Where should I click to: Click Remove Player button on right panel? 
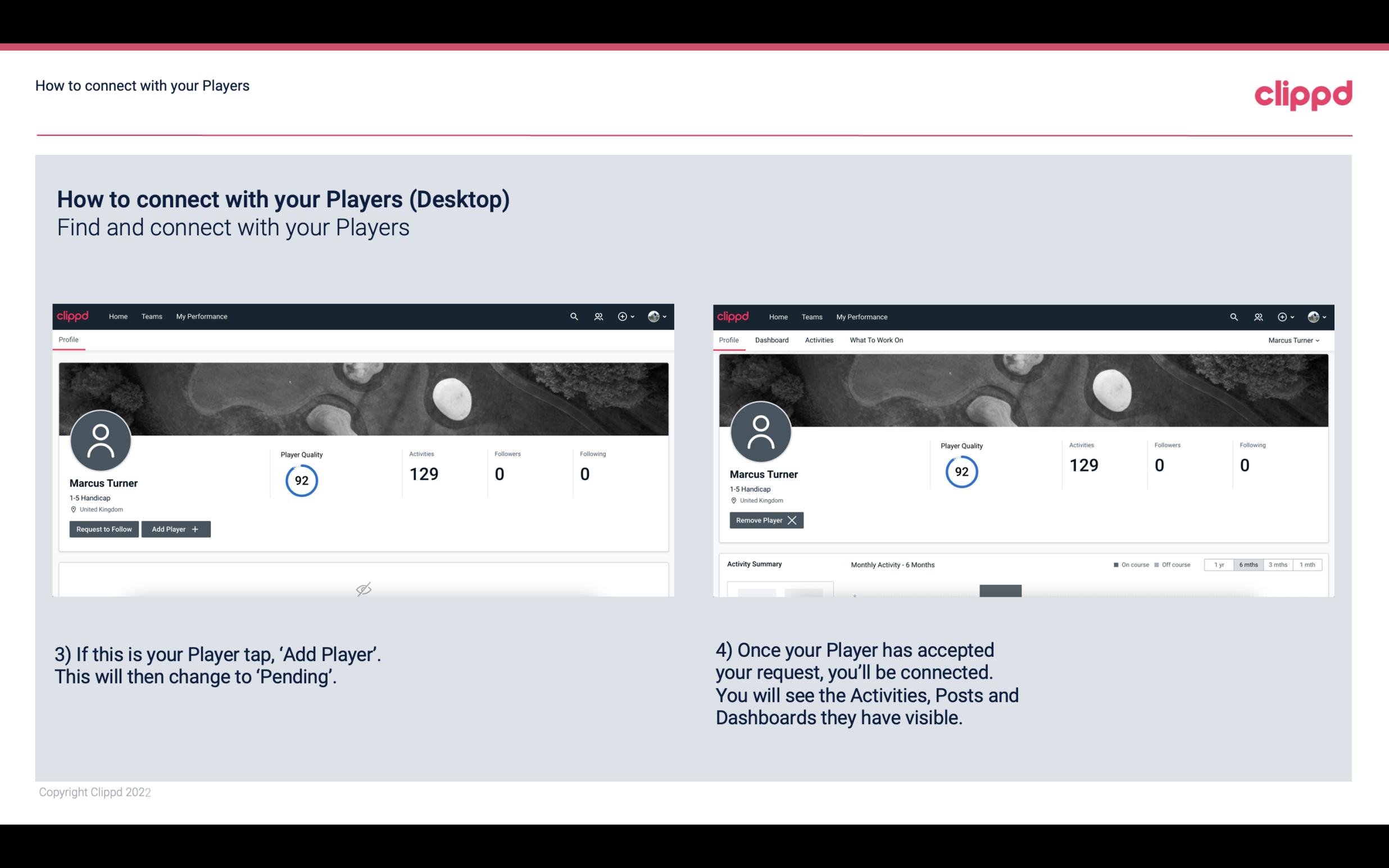pos(765,520)
